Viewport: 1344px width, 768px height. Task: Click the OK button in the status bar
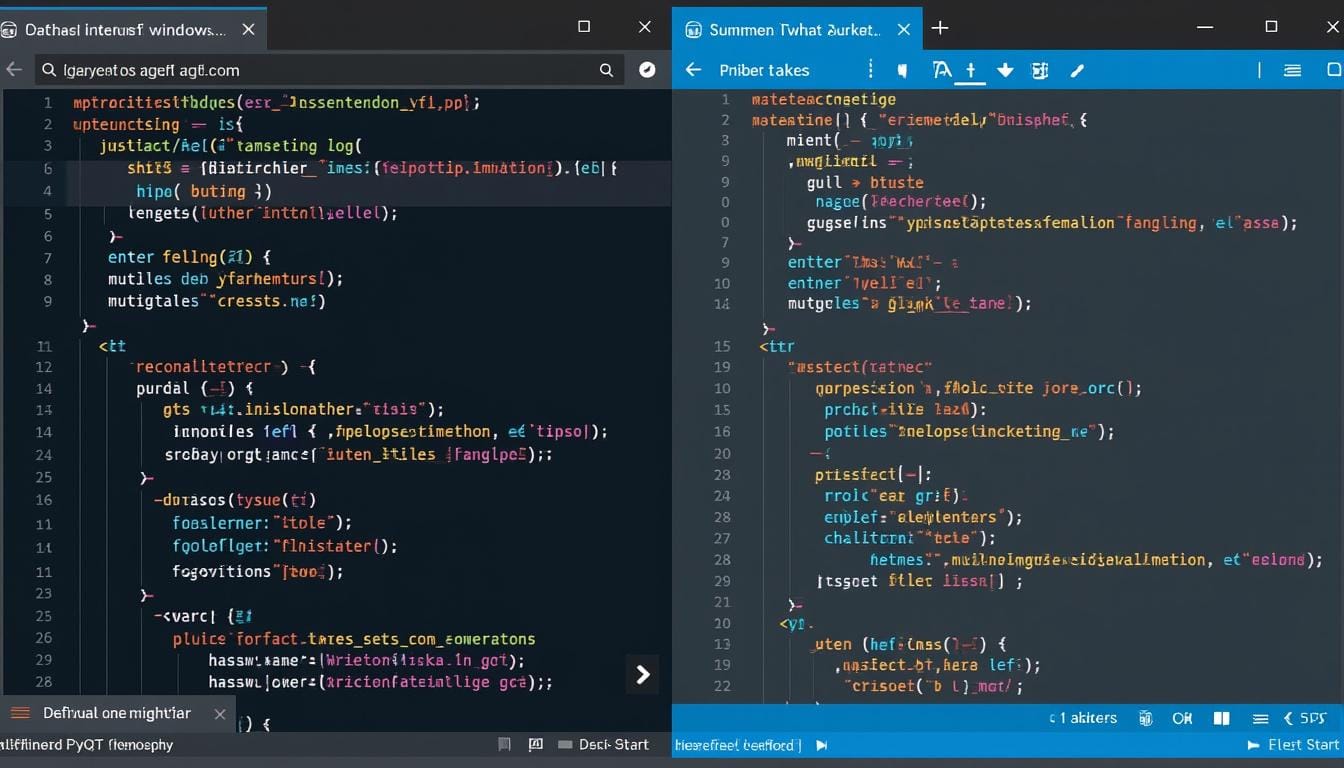tap(1183, 718)
